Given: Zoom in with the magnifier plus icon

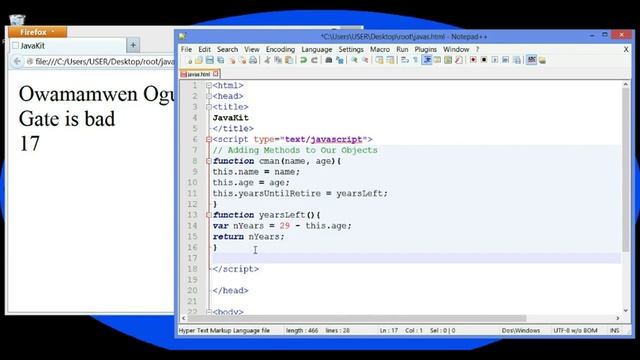Looking at the screenshot, I should click(354, 60).
